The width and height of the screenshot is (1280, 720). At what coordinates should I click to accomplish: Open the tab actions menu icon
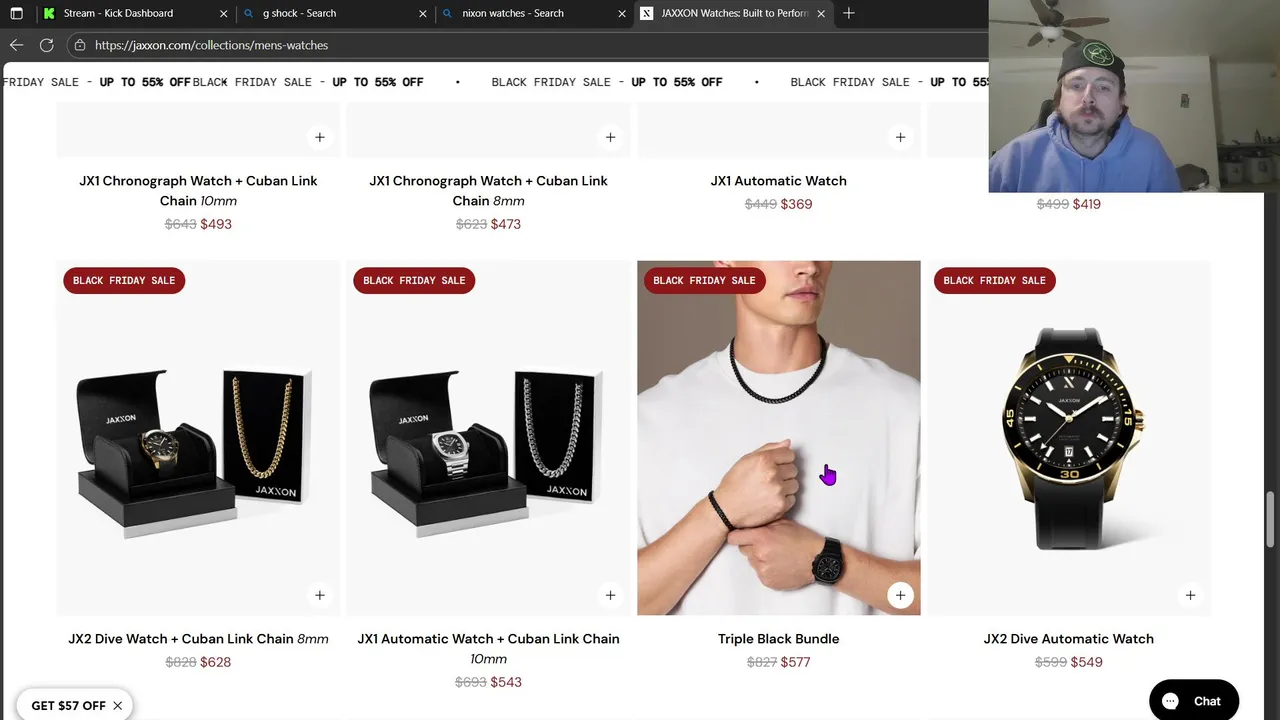point(16,13)
